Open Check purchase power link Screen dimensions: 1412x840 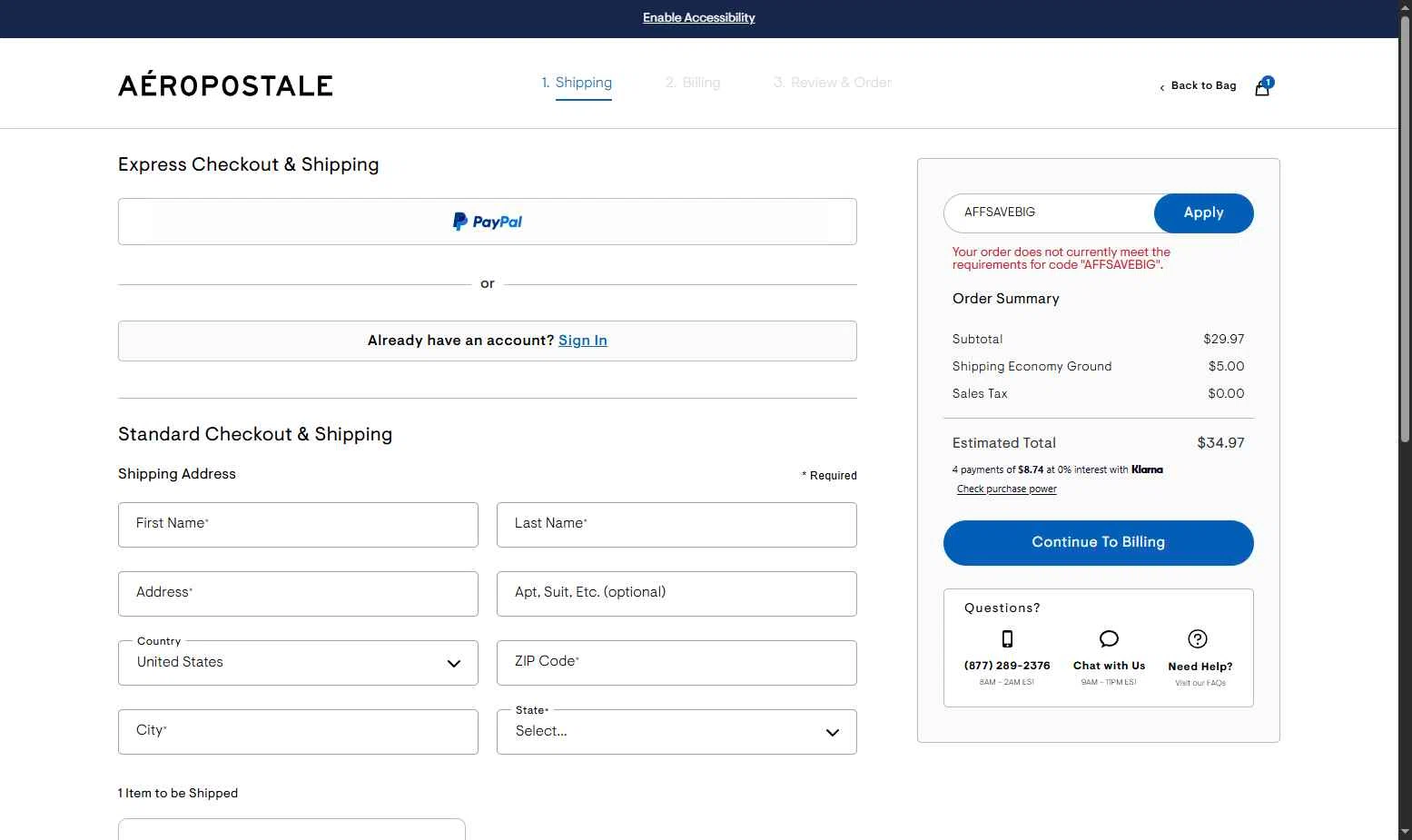[1007, 489]
